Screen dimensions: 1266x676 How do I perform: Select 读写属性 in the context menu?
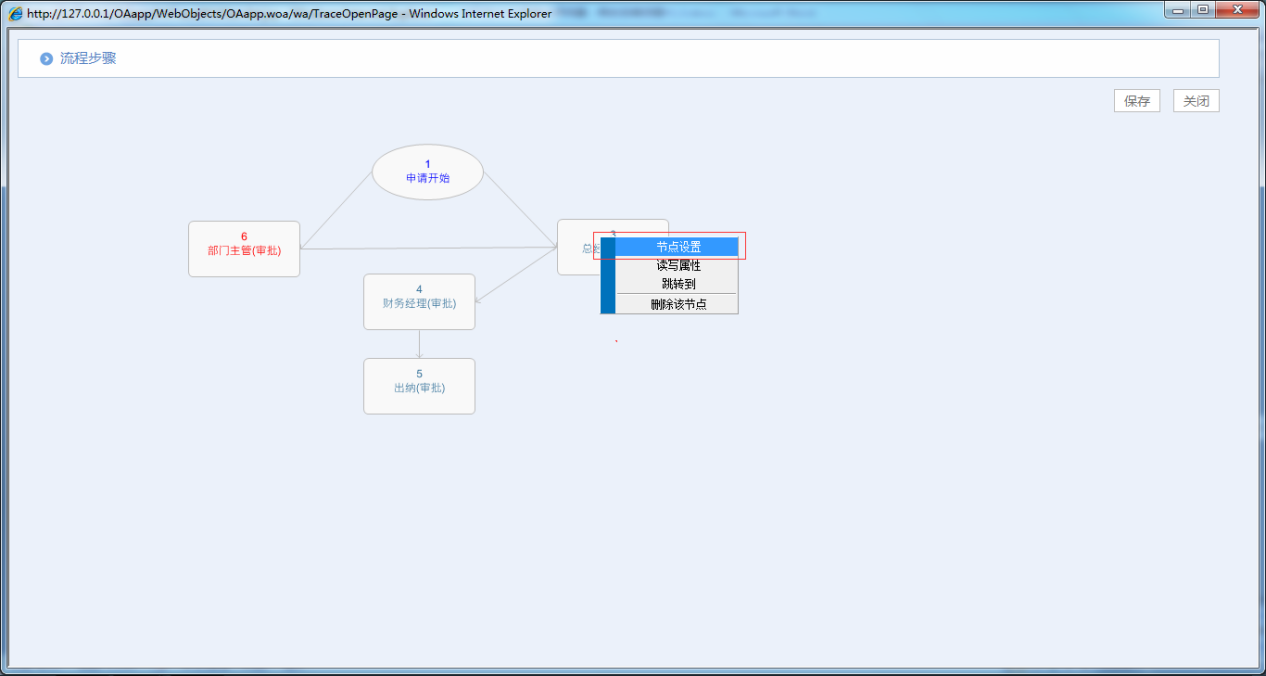(678, 266)
